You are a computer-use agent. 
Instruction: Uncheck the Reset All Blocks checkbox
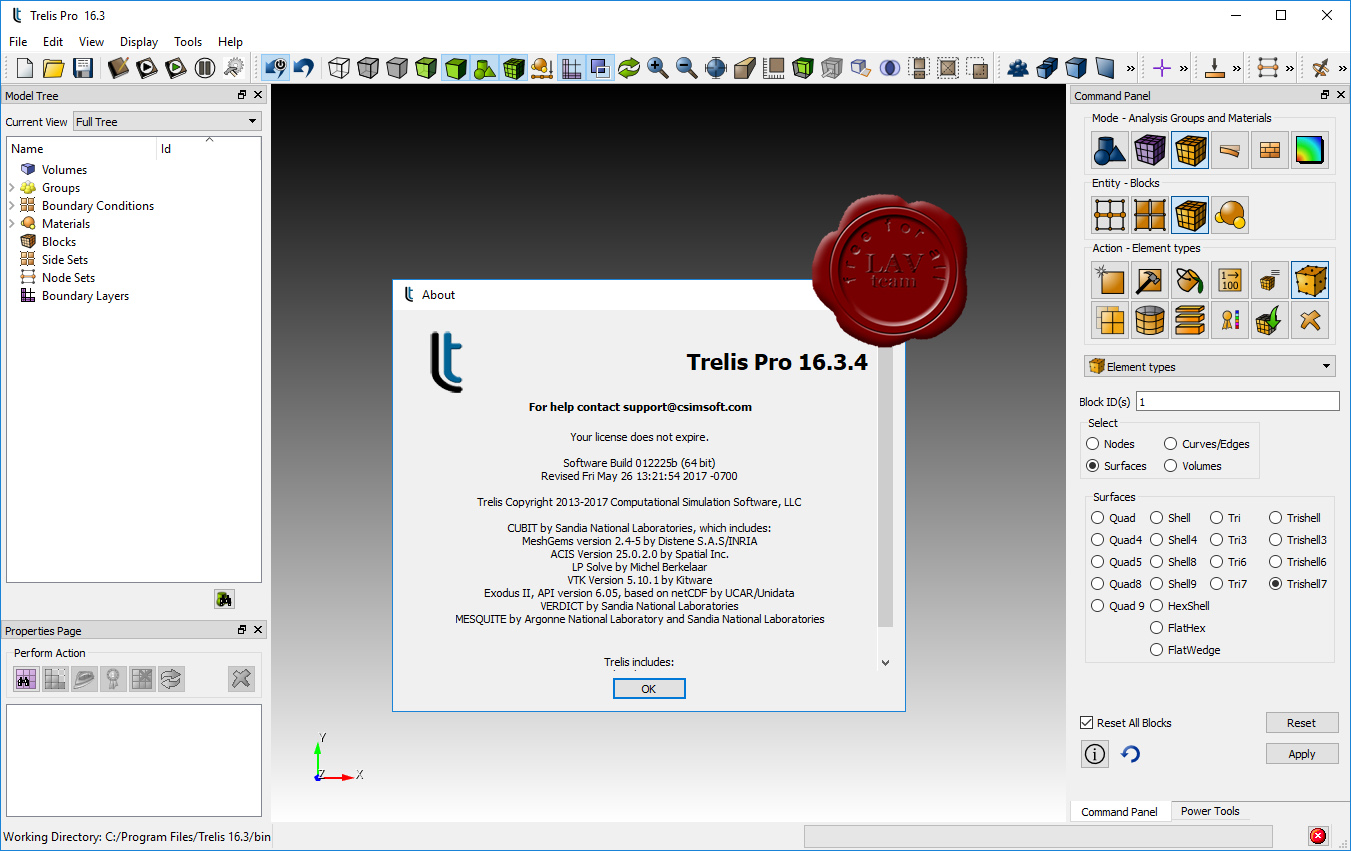pyautogui.click(x=1087, y=723)
